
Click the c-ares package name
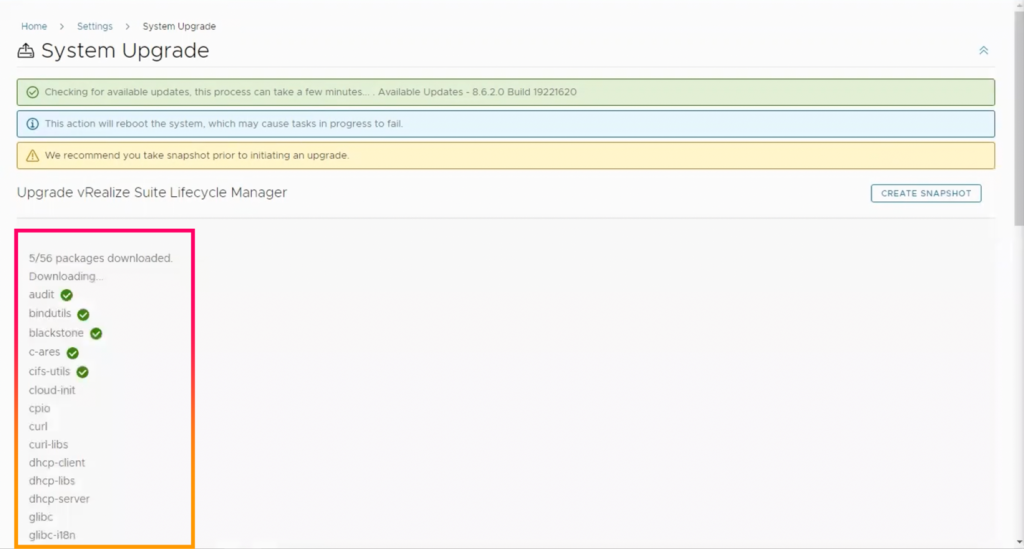44,352
